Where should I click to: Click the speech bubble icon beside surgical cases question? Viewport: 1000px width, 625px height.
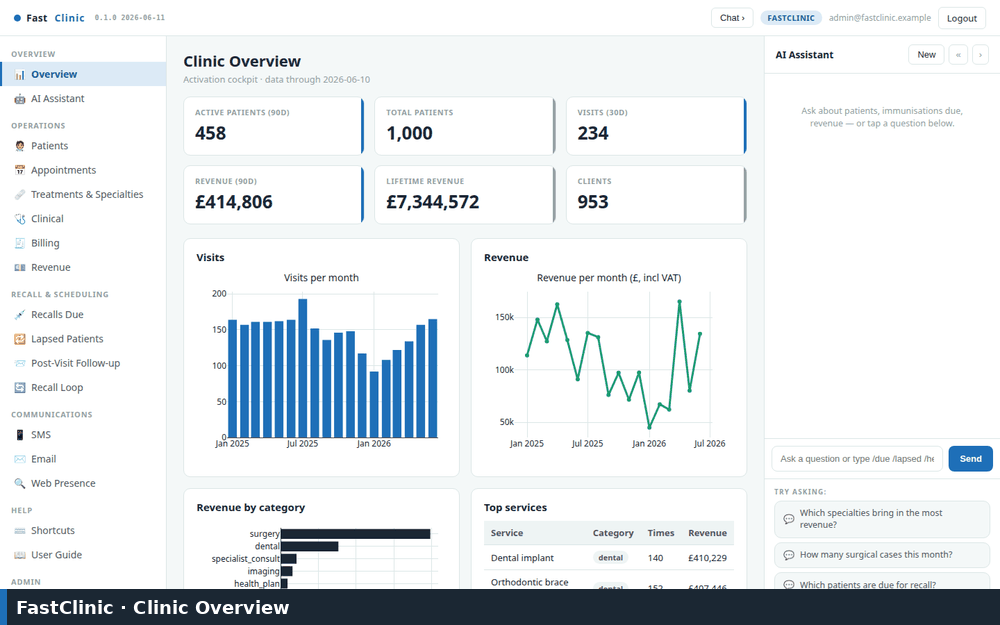788,555
